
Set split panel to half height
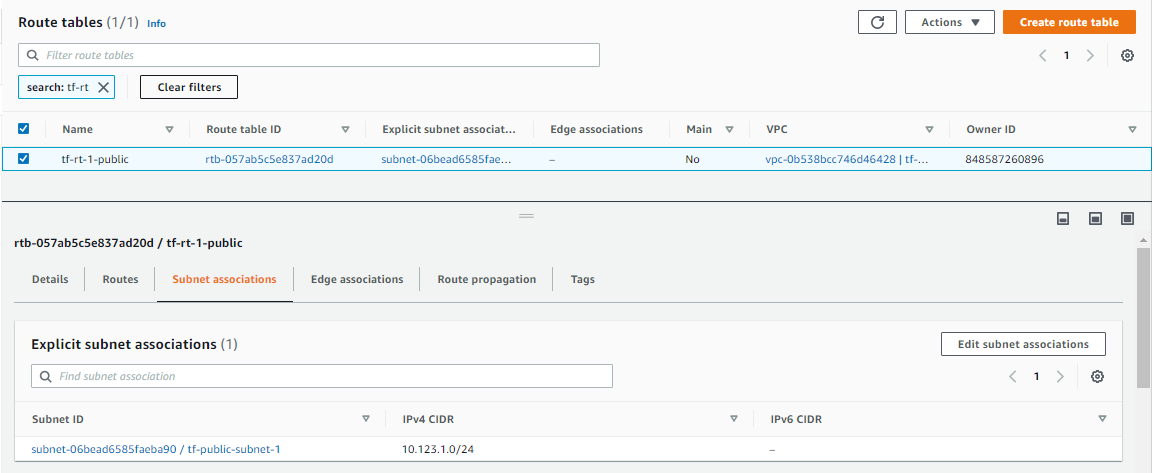pos(1096,218)
